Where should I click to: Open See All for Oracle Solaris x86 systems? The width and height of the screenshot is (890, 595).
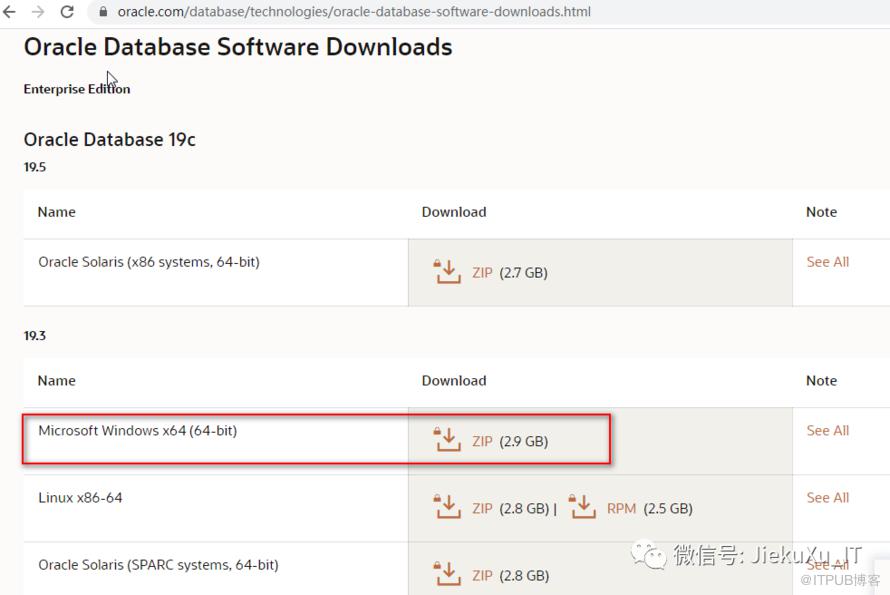[x=827, y=261]
